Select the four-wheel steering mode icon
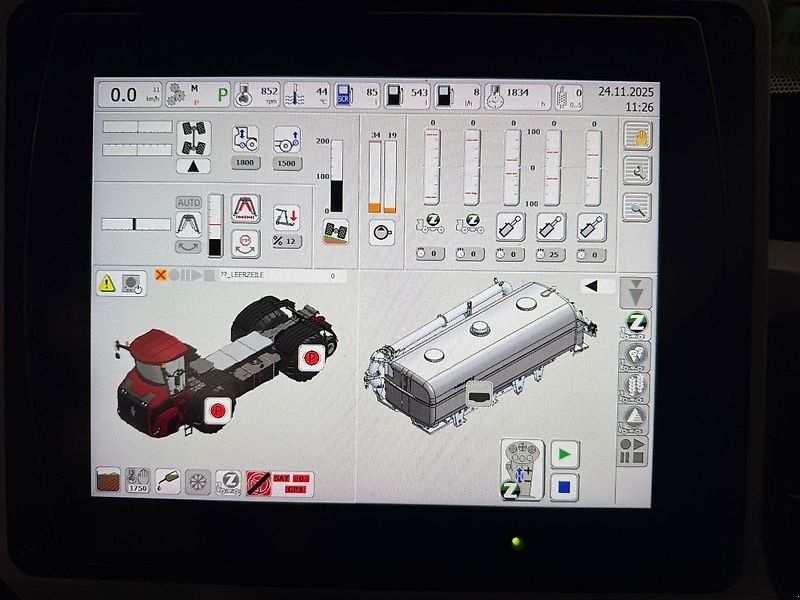 [194, 138]
